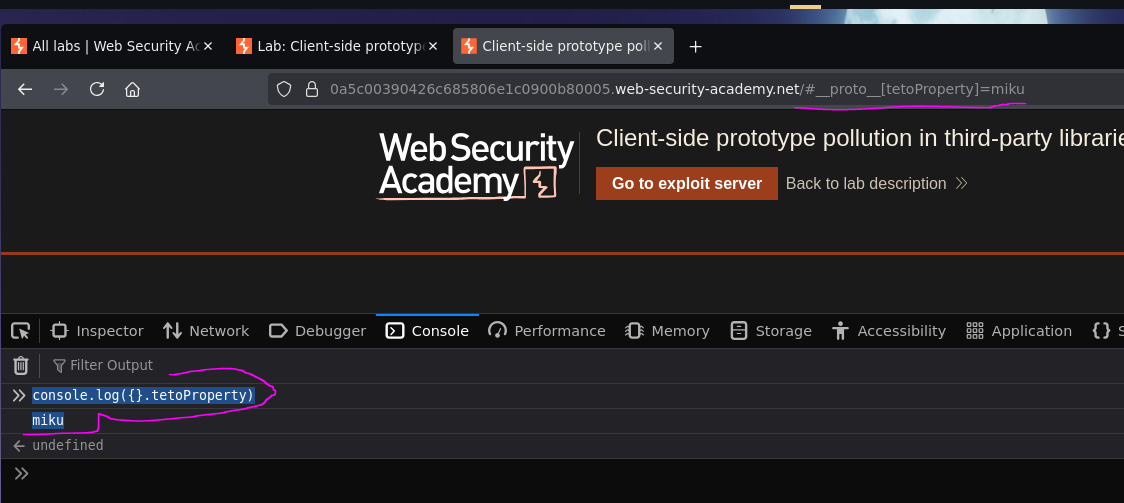Viewport: 1124px width, 503px height.
Task: Open Back to lab description link
Action: point(876,183)
